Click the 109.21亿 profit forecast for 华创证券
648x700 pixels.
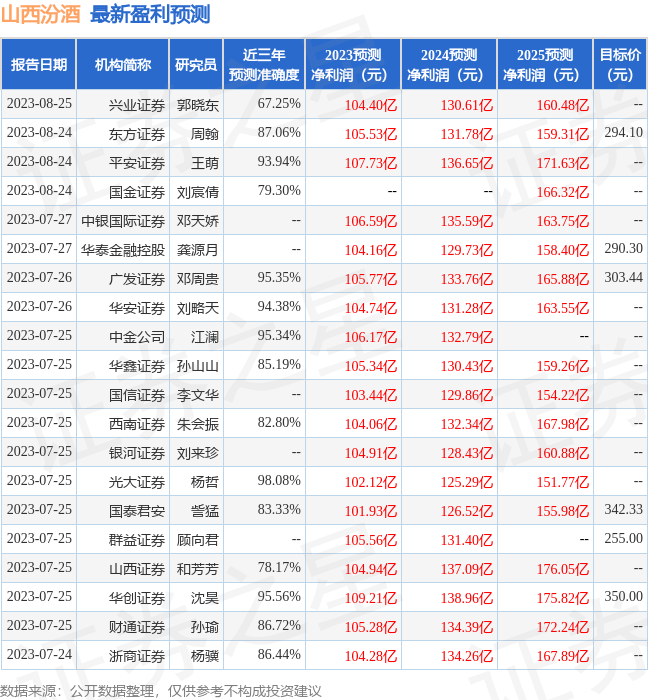coord(371,598)
